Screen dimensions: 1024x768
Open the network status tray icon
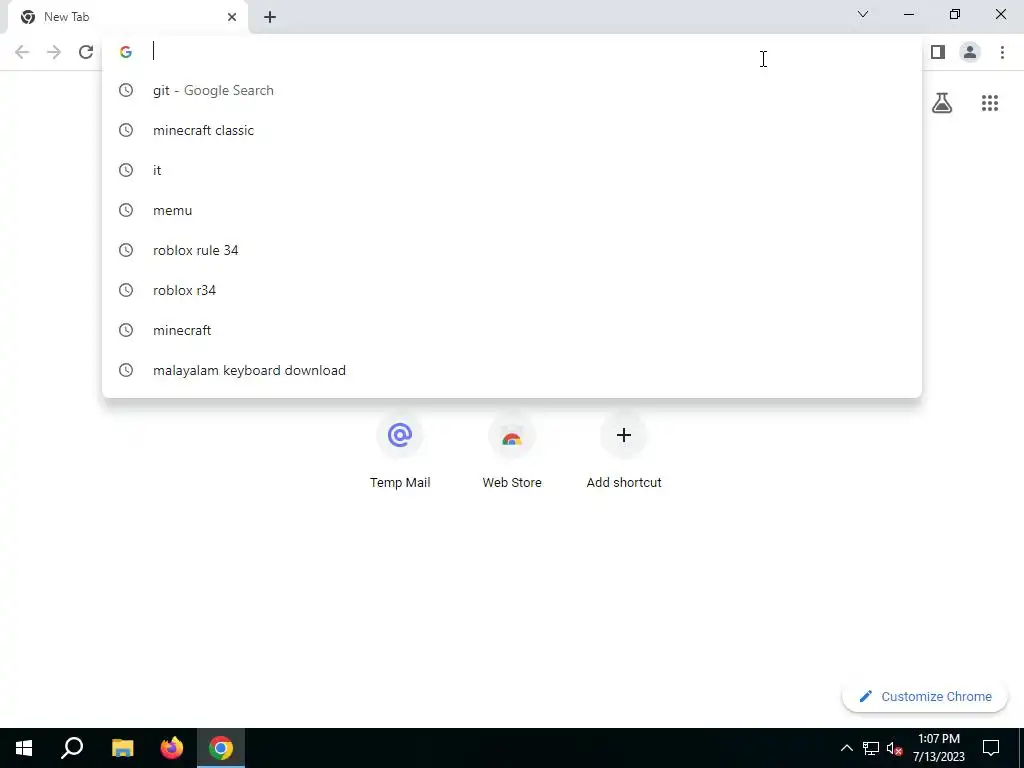(871, 748)
